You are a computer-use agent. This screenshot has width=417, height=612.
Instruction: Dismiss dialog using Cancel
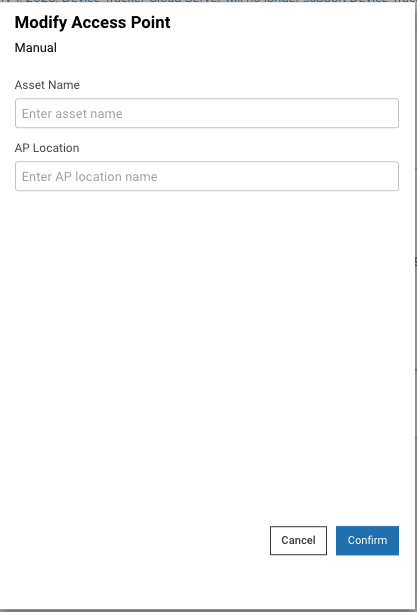click(x=298, y=540)
